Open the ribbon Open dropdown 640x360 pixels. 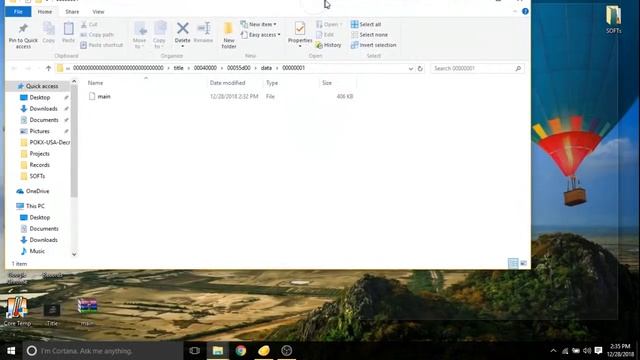pyautogui.click(x=329, y=24)
